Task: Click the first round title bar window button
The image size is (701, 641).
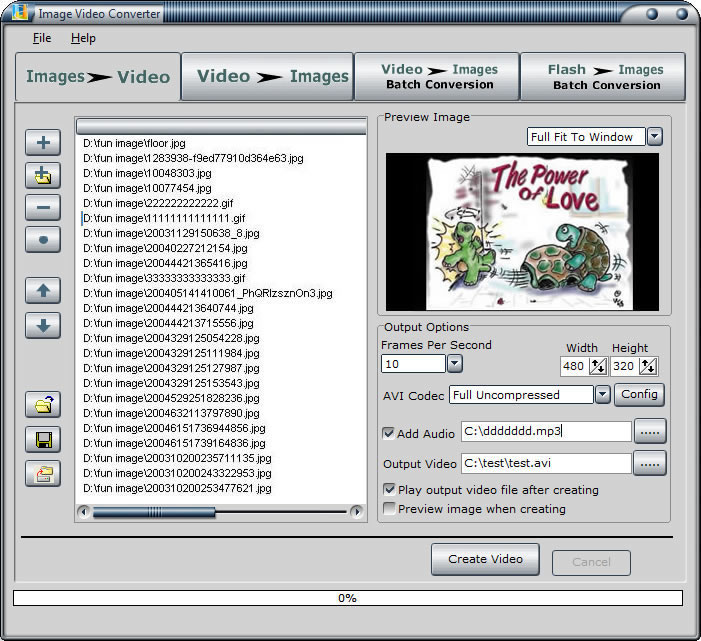Action: 652,14
